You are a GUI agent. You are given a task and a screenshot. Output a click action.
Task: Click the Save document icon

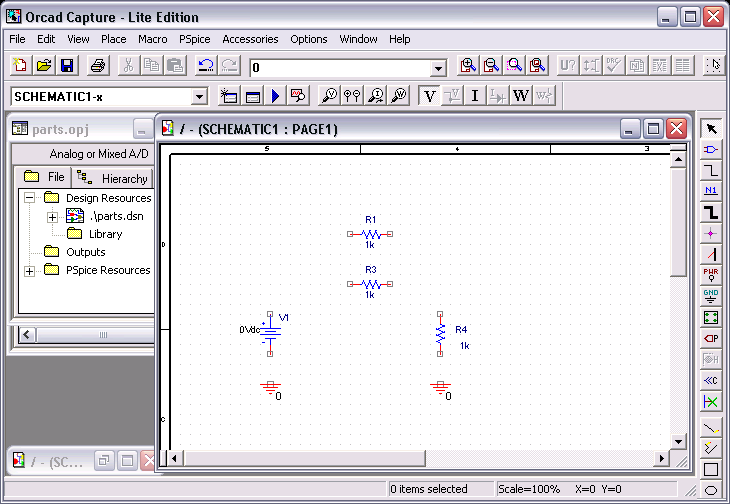[x=68, y=66]
